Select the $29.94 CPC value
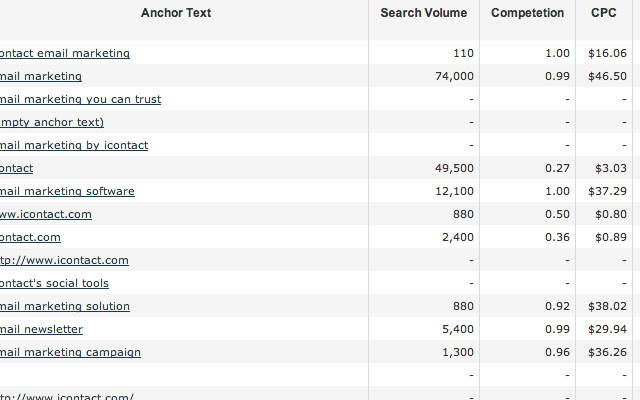640x400 pixels. (x=607, y=329)
